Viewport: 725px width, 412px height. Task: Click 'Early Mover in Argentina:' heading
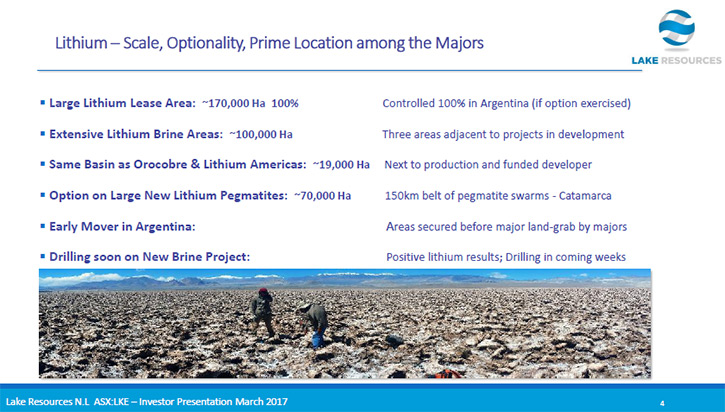[122, 227]
